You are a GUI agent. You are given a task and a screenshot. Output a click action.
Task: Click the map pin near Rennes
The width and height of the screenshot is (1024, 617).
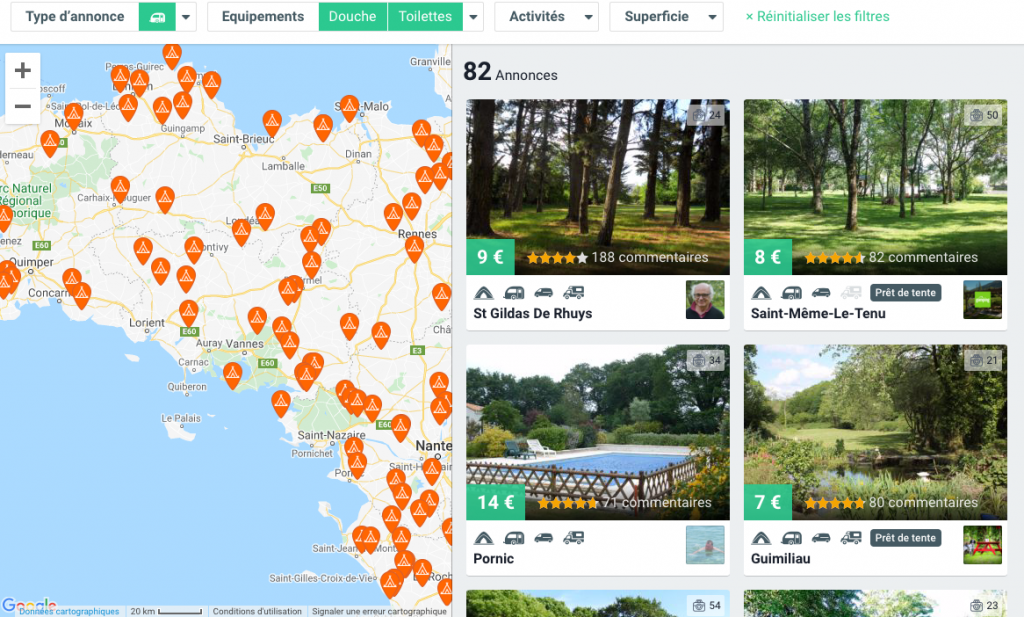(414, 247)
